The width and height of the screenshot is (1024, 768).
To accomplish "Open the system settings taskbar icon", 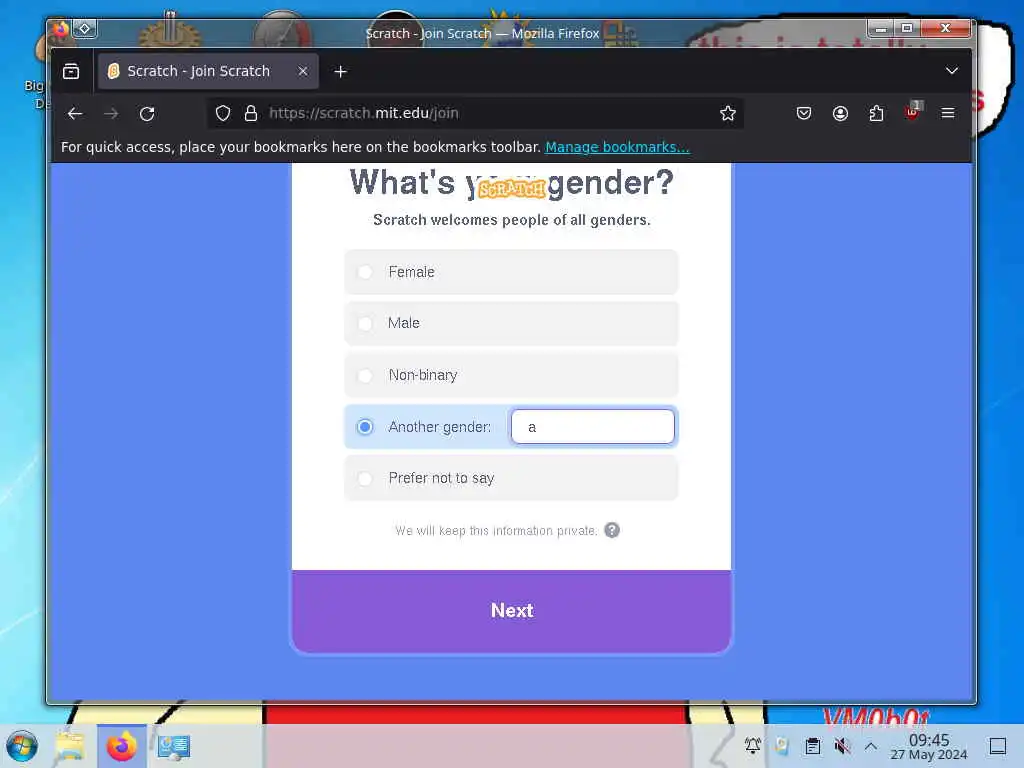I will click(174, 746).
